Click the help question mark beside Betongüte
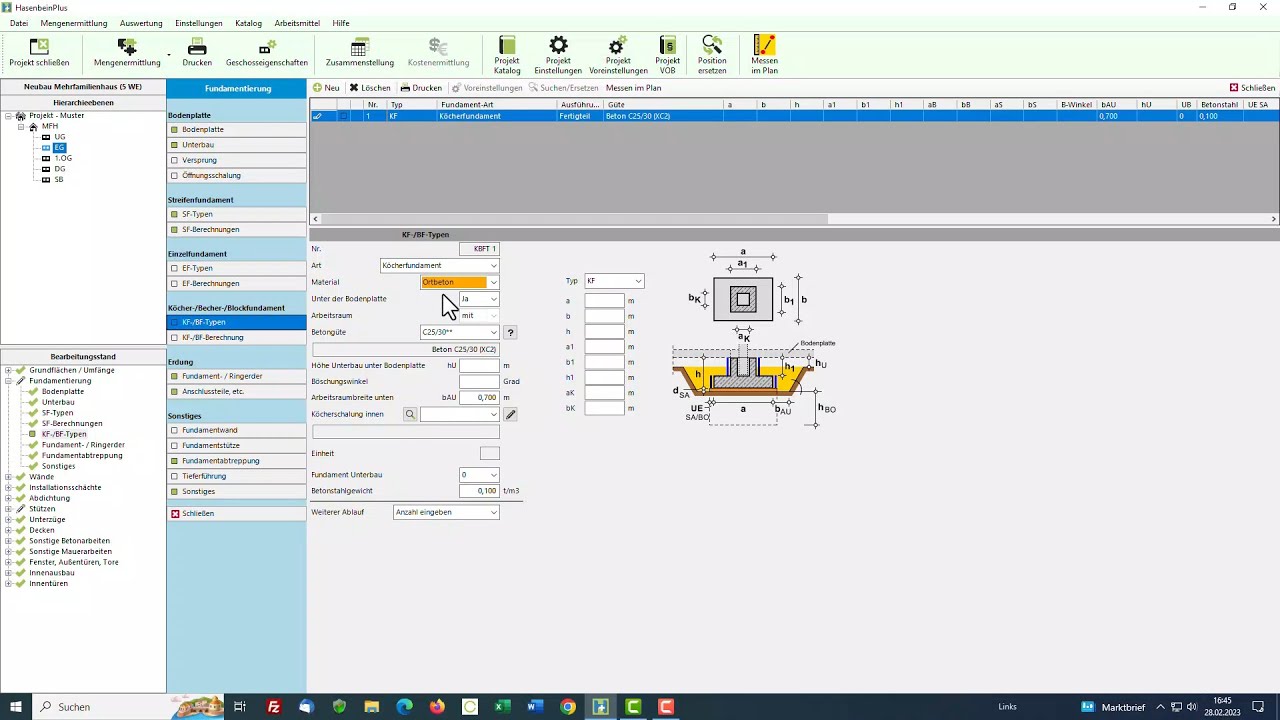Screen dimensions: 1280x720 coord(510,332)
